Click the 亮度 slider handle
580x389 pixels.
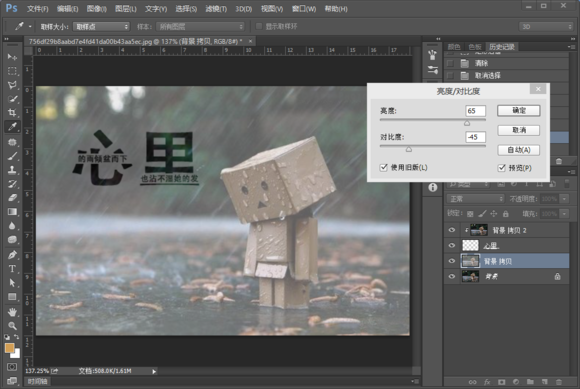tap(467, 123)
